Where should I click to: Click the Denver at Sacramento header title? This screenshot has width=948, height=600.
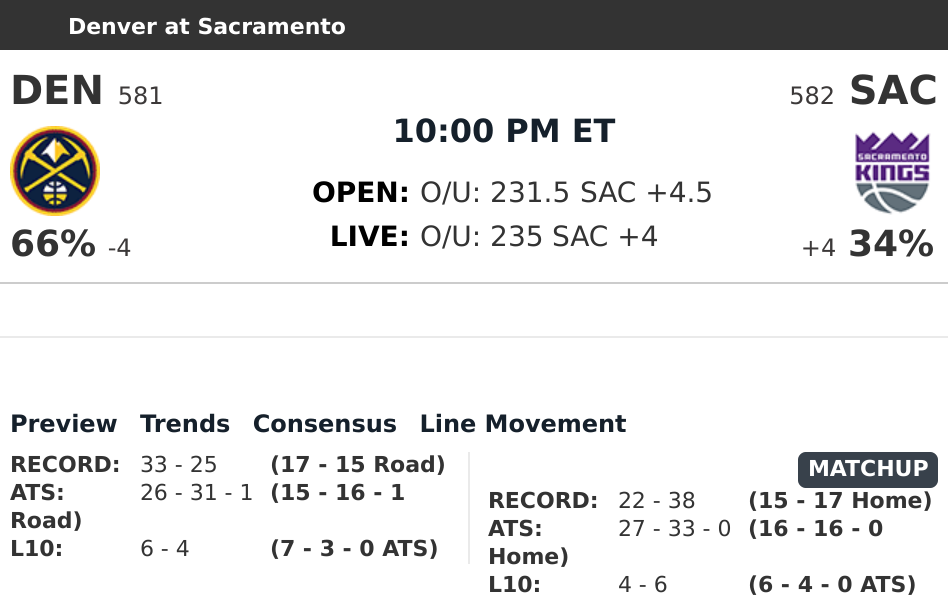tap(207, 26)
